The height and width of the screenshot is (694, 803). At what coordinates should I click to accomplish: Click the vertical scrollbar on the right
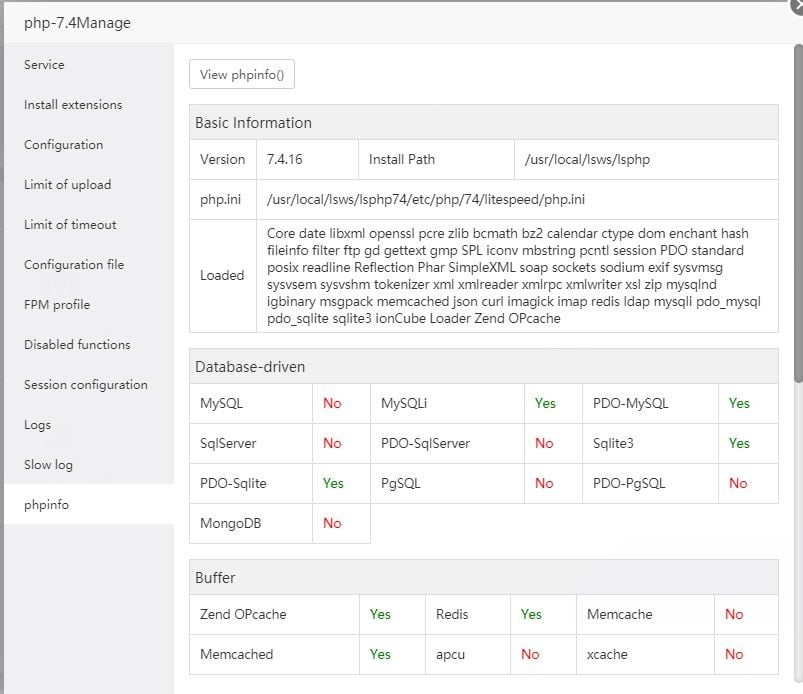coord(797,220)
